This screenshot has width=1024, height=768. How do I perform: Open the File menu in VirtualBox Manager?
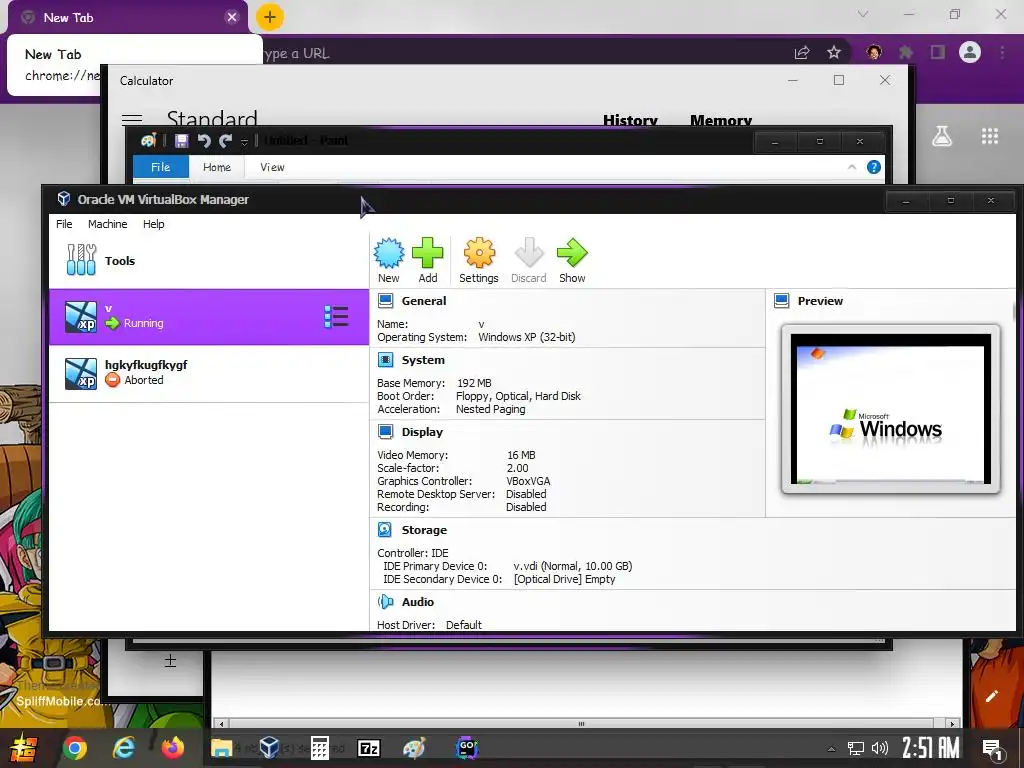pos(64,224)
